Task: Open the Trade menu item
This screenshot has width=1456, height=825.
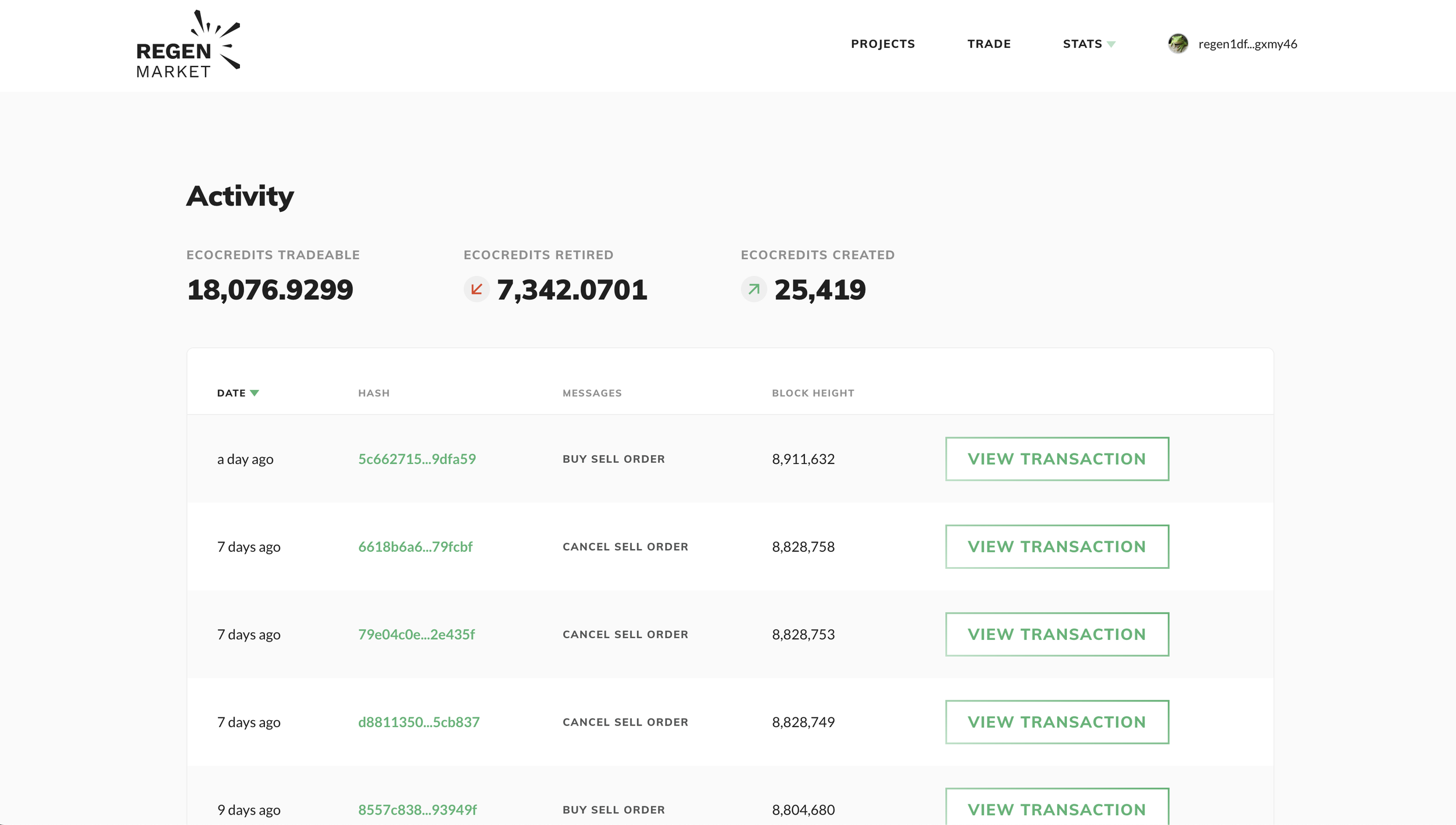Action: 989,44
